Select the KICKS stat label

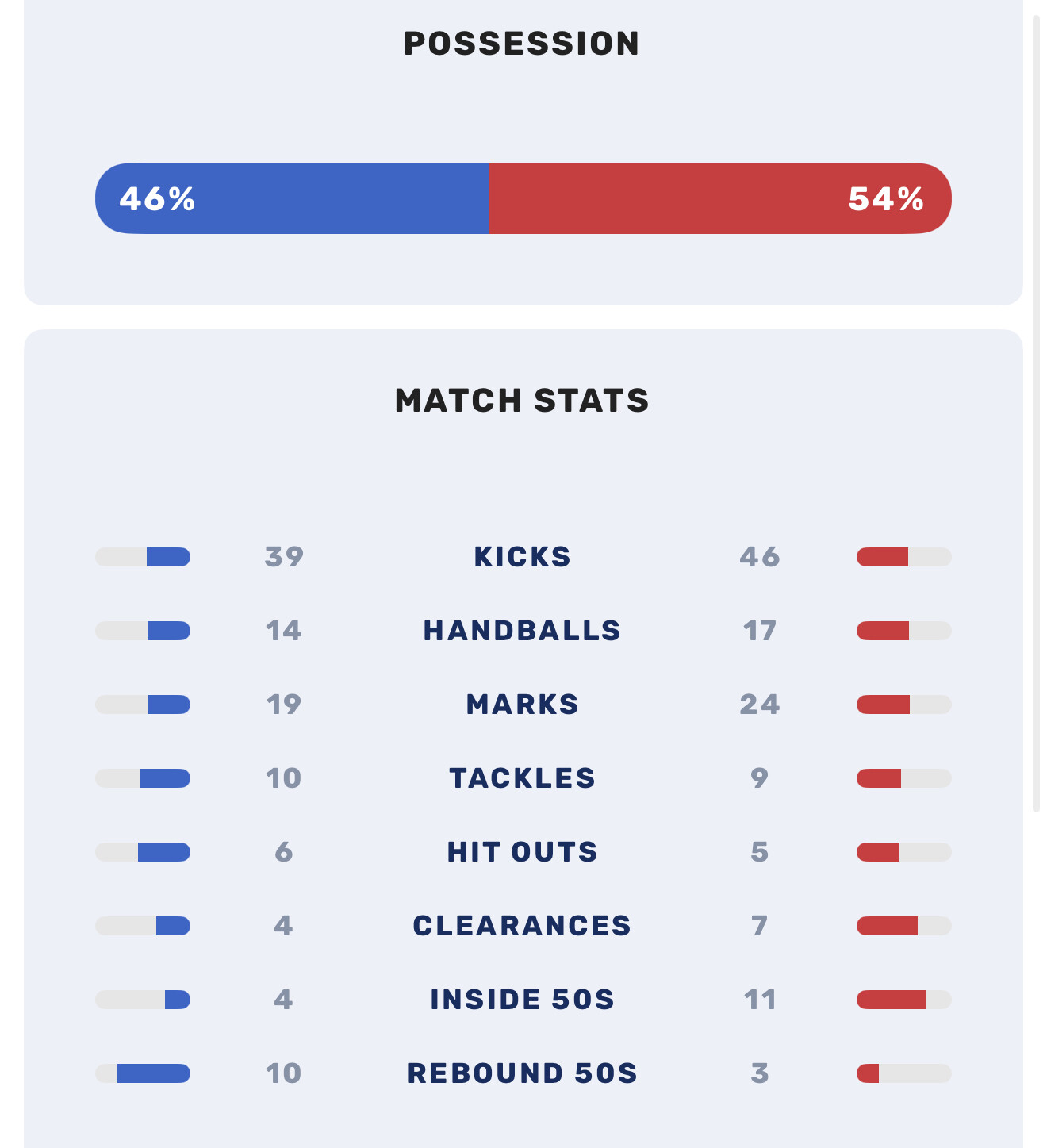click(x=522, y=557)
